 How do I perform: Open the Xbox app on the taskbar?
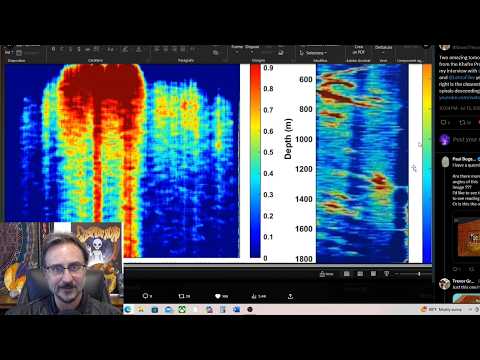coord(182,310)
